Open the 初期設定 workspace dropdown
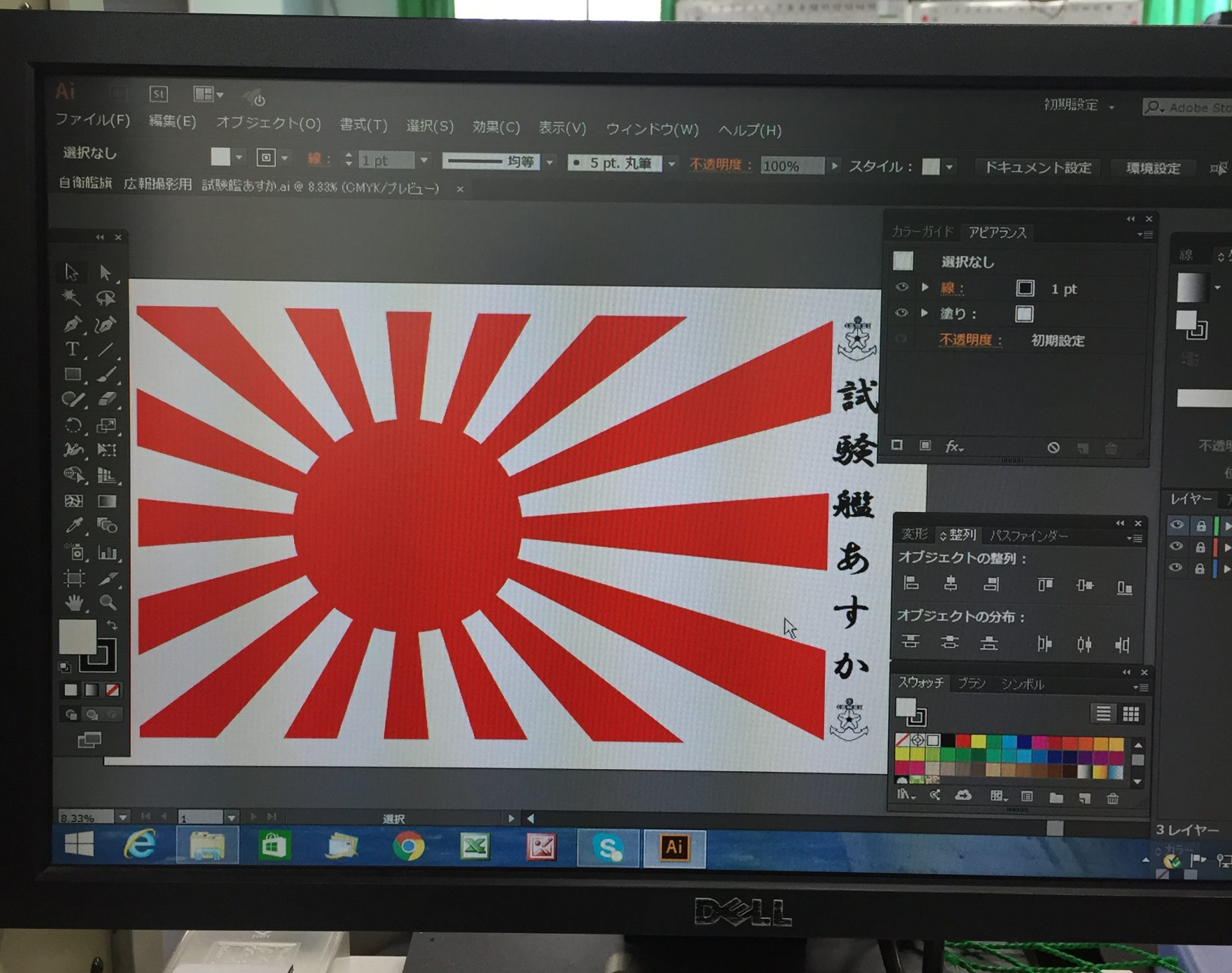 click(x=1080, y=105)
